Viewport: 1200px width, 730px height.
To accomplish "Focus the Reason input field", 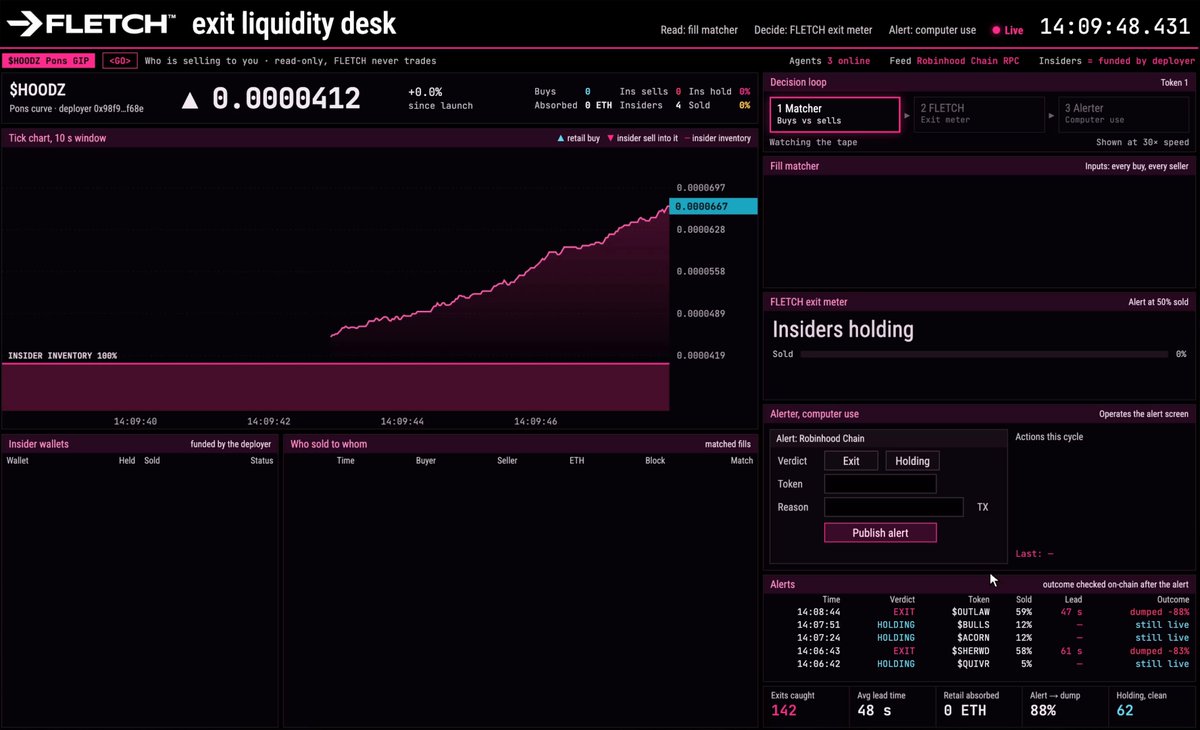I will point(893,507).
